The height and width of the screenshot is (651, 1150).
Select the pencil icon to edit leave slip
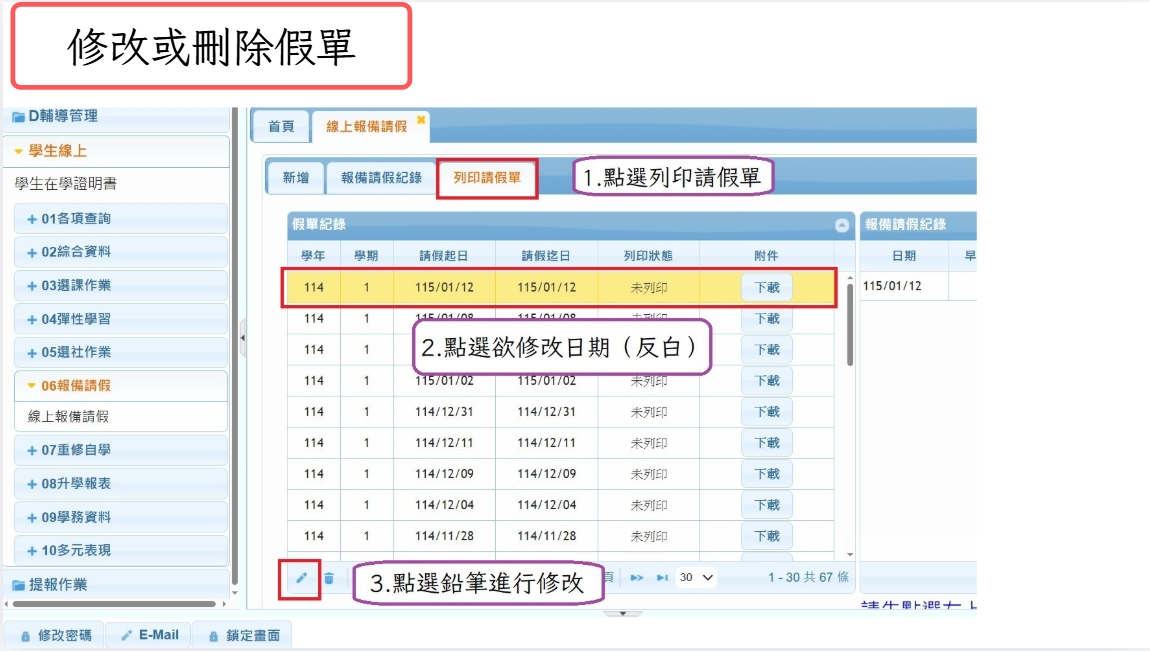point(303,576)
